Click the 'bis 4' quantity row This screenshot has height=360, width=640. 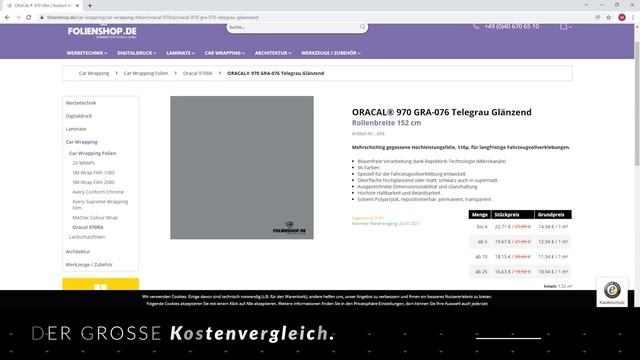pyautogui.click(x=520, y=227)
